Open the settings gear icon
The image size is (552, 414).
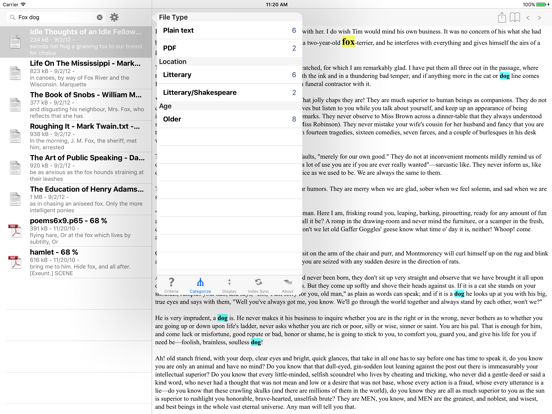[114, 17]
